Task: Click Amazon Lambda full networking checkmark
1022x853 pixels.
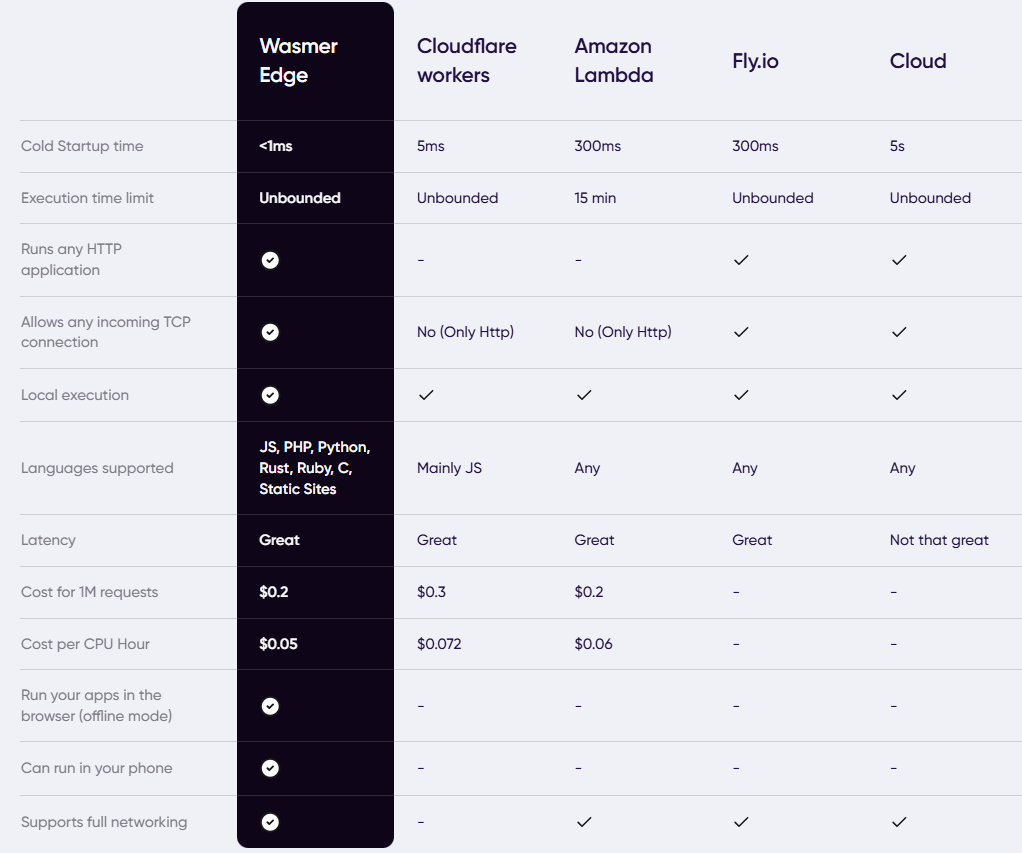Action: (584, 822)
